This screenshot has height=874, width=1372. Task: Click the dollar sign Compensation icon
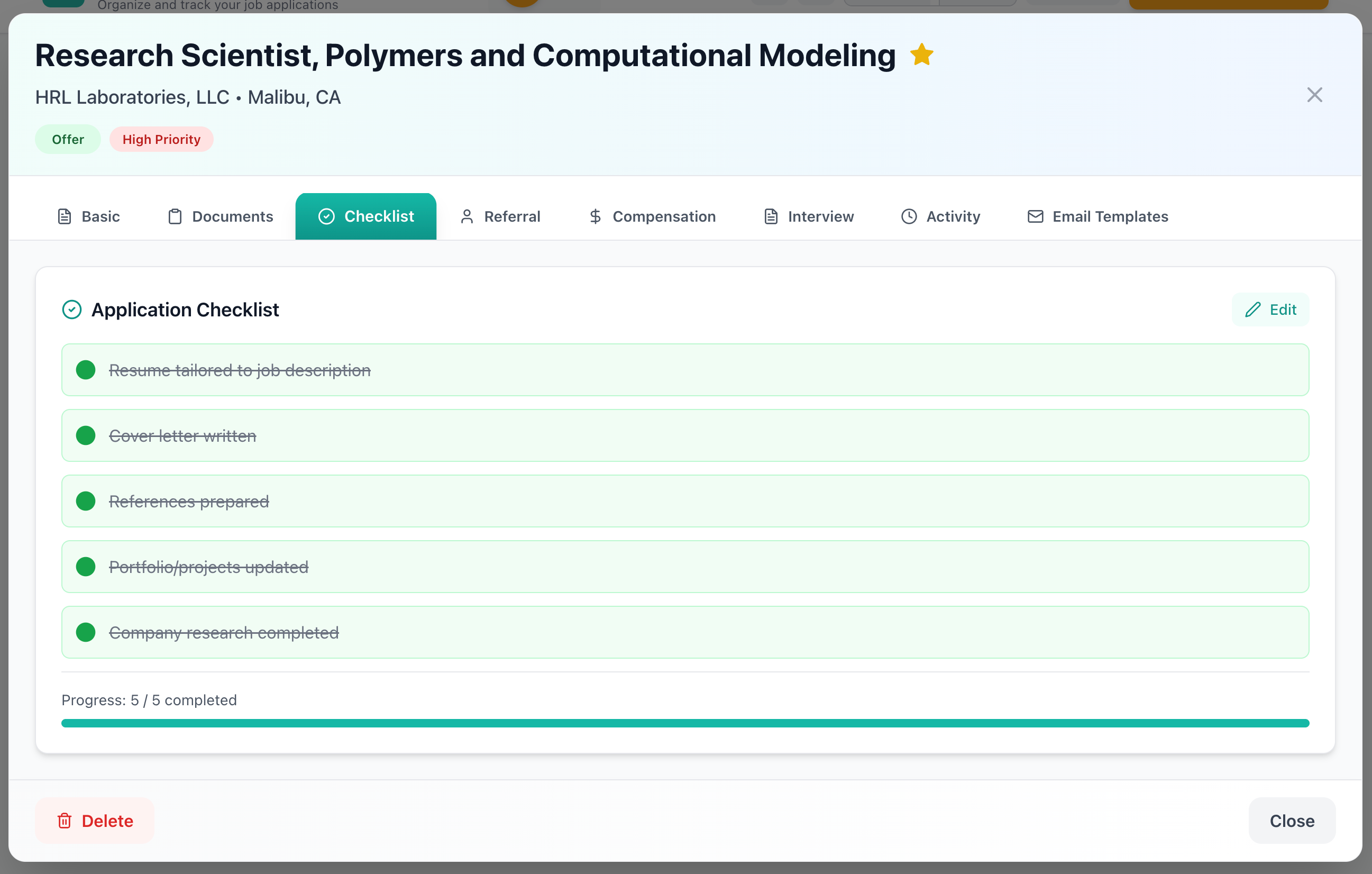(595, 216)
